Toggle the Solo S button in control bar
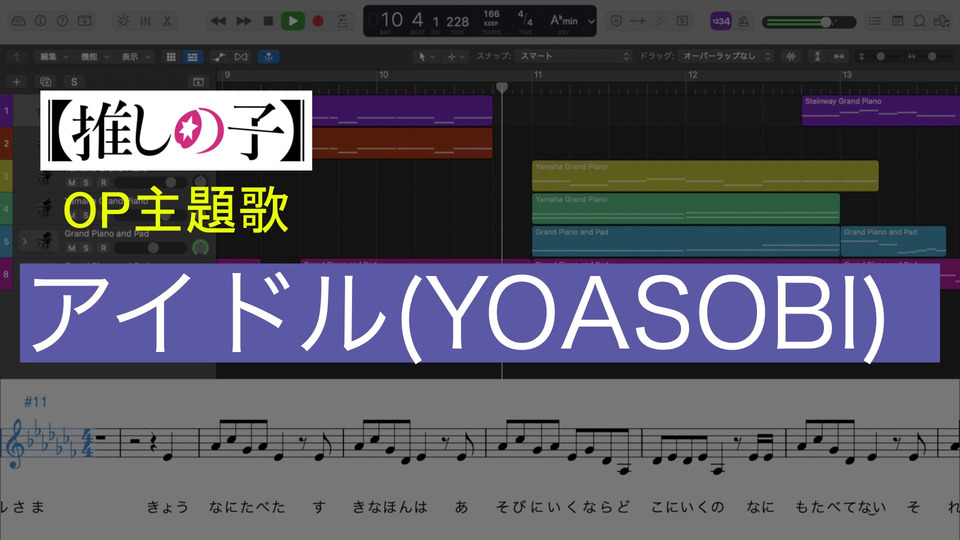This screenshot has width=960, height=540. pos(682,21)
